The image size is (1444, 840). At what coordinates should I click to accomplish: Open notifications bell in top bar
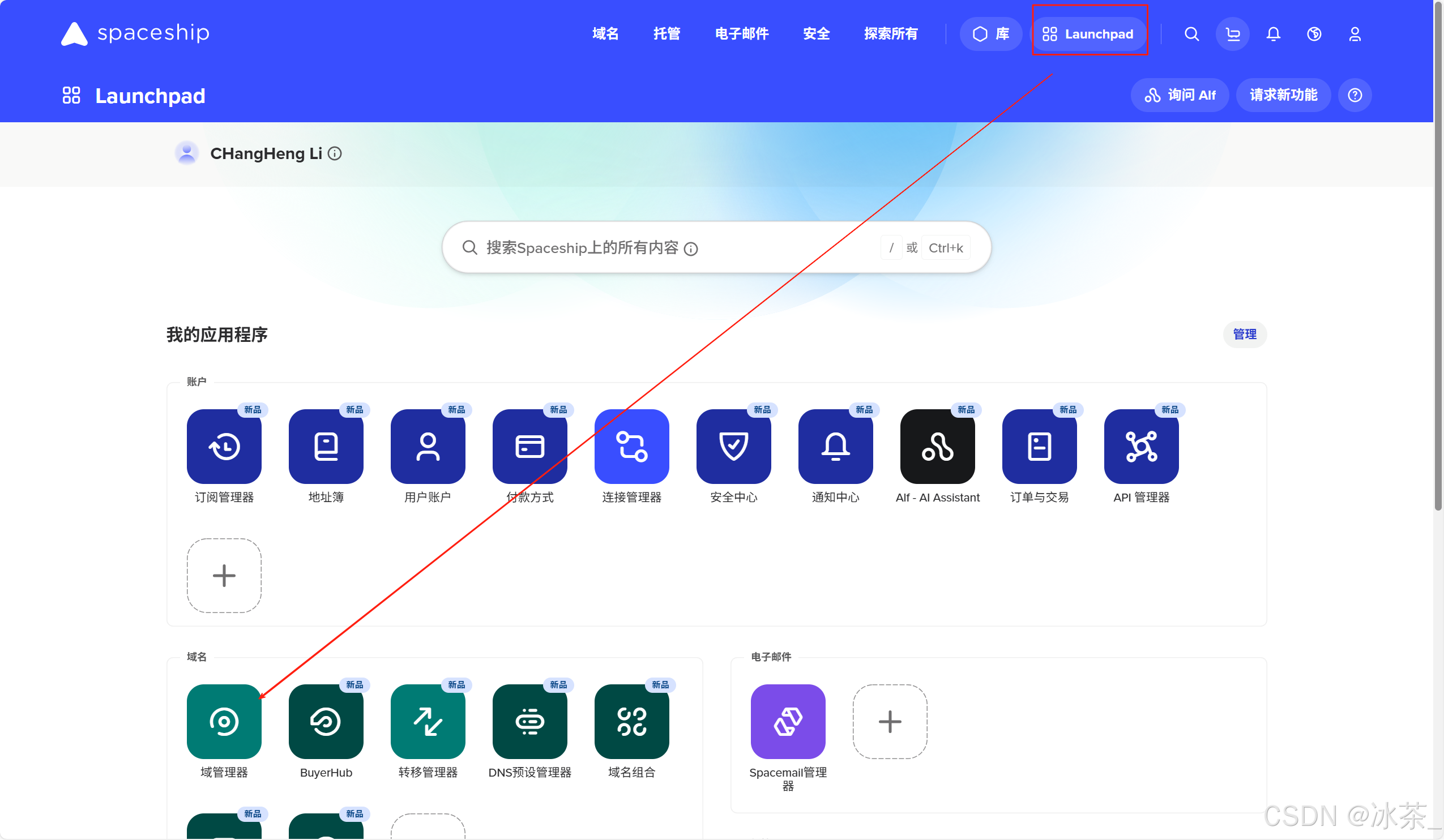1272,35
